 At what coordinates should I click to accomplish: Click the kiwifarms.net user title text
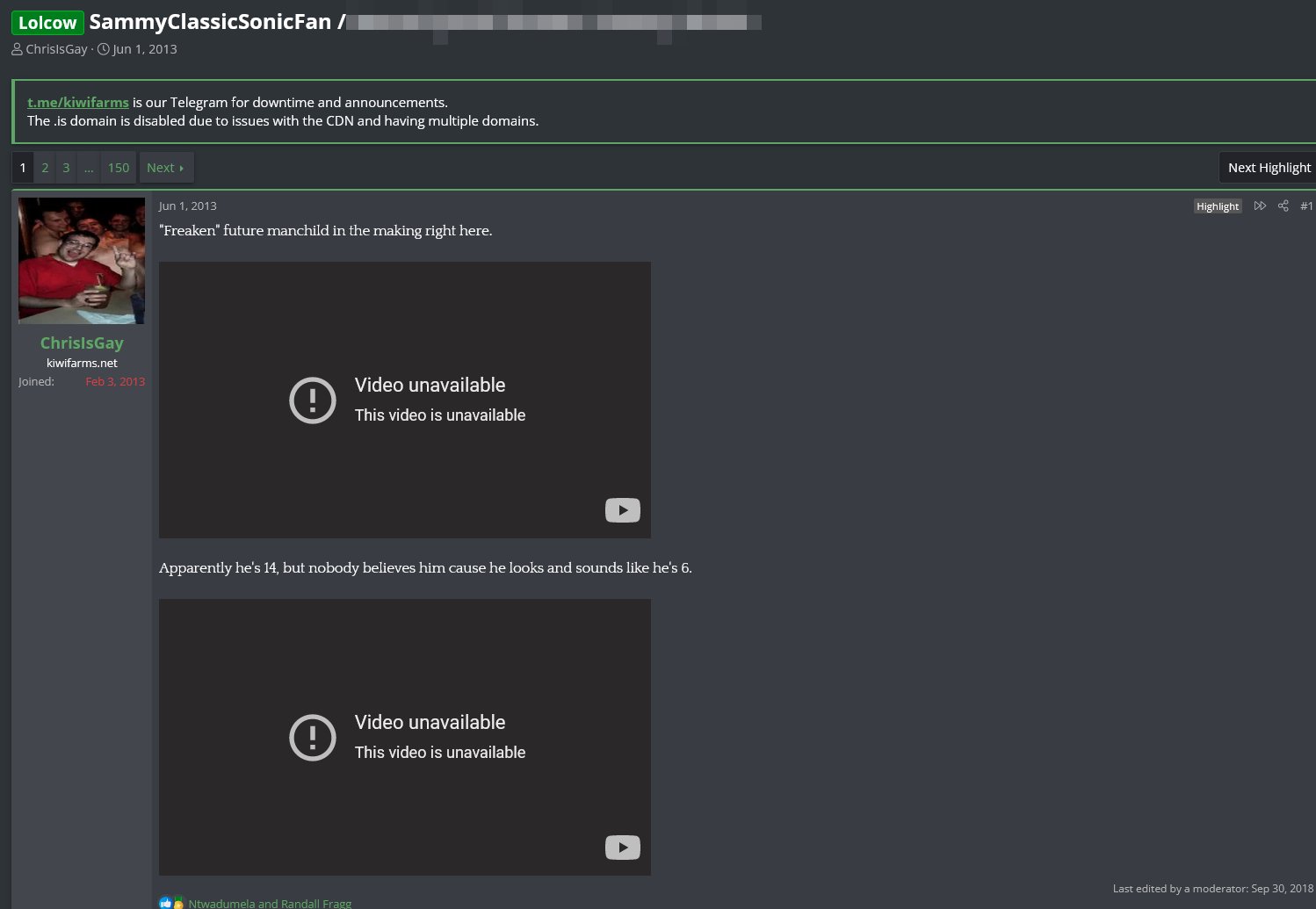(x=82, y=363)
